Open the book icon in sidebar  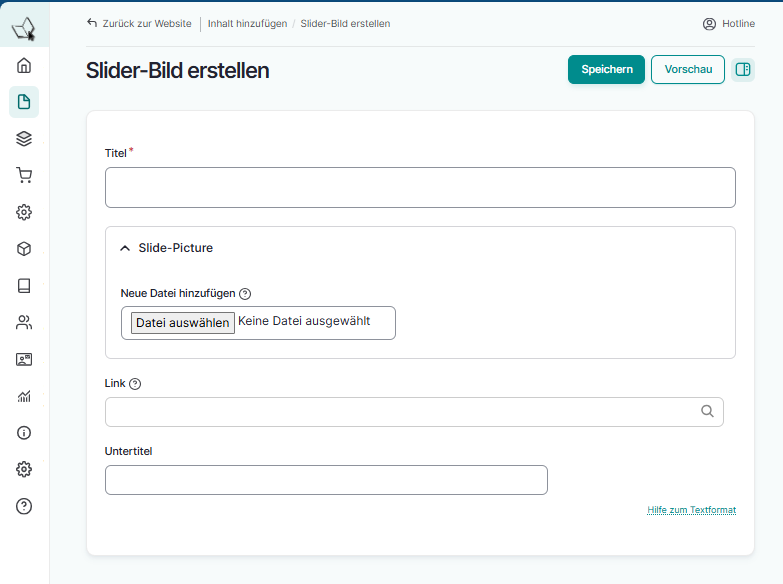24,286
